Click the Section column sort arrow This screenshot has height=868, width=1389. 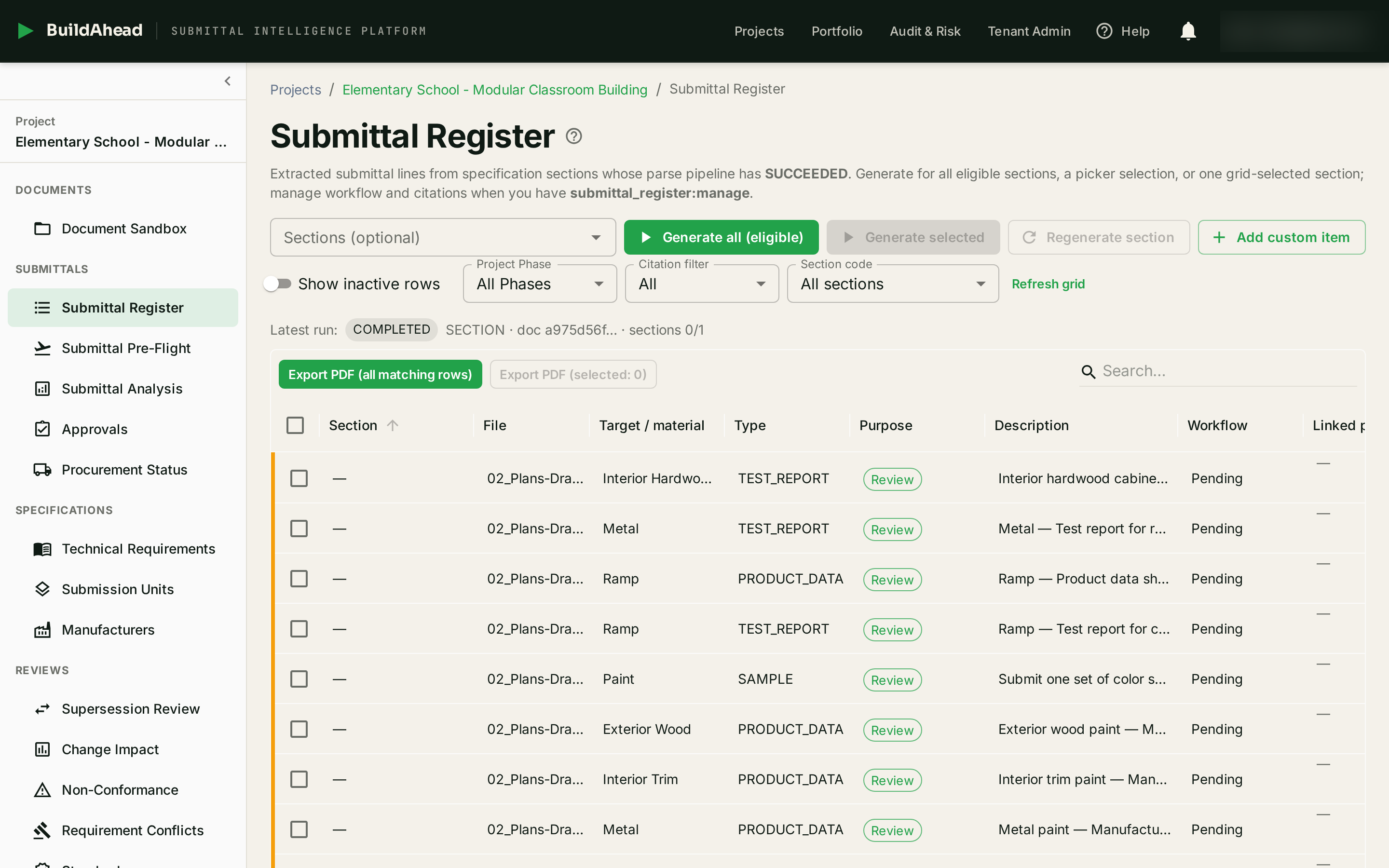(393, 425)
